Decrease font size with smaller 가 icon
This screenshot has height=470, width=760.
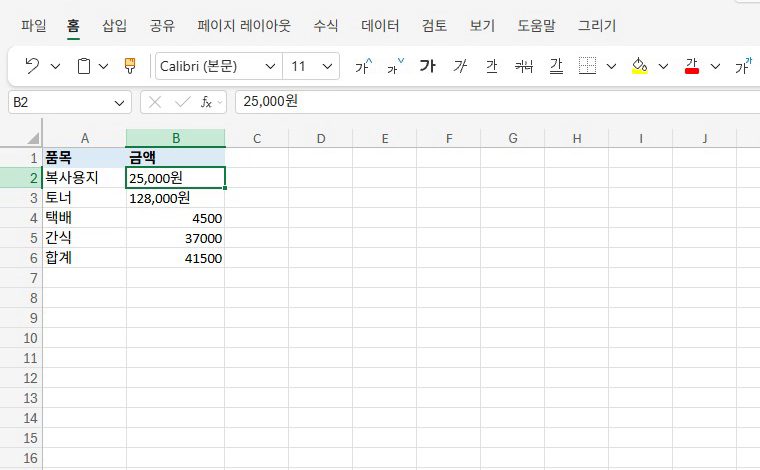(395, 66)
